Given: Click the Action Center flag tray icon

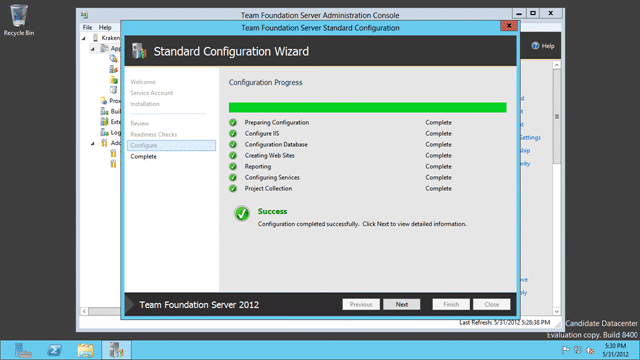Looking at the screenshot, I should [x=565, y=350].
